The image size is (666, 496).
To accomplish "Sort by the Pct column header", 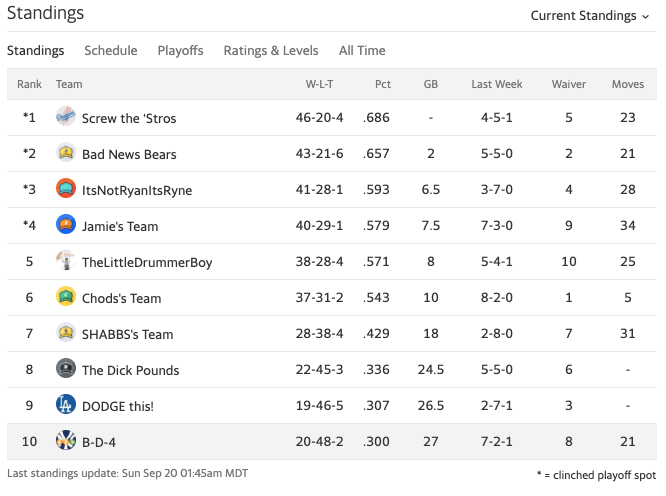I will pos(383,84).
